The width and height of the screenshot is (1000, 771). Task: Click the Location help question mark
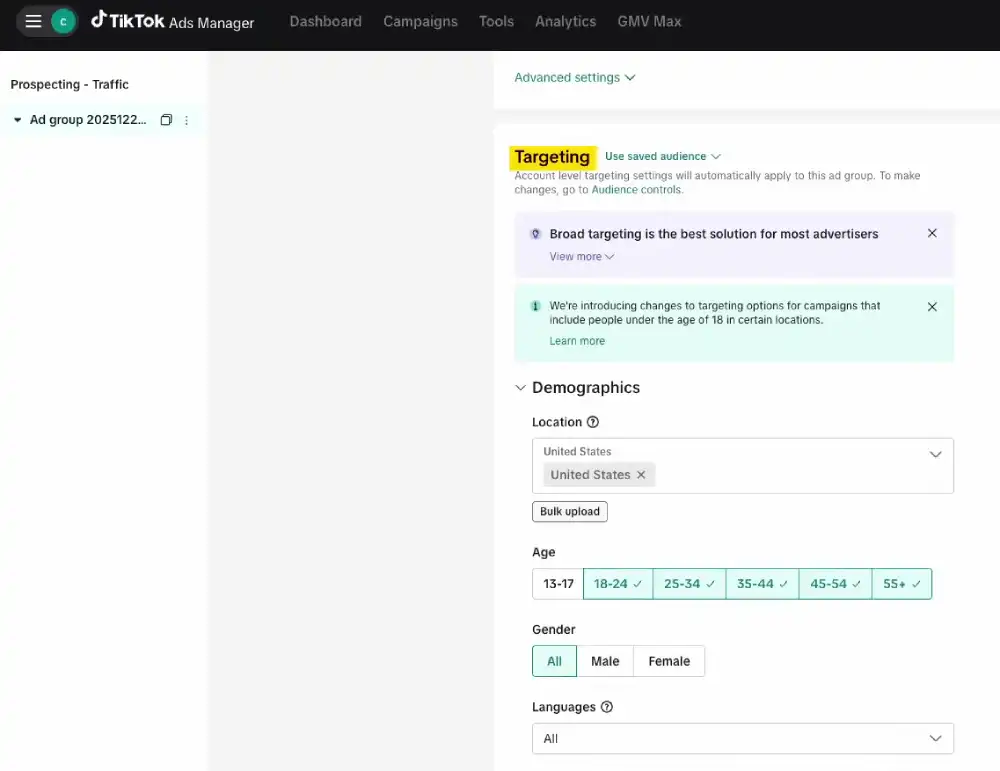coord(594,421)
